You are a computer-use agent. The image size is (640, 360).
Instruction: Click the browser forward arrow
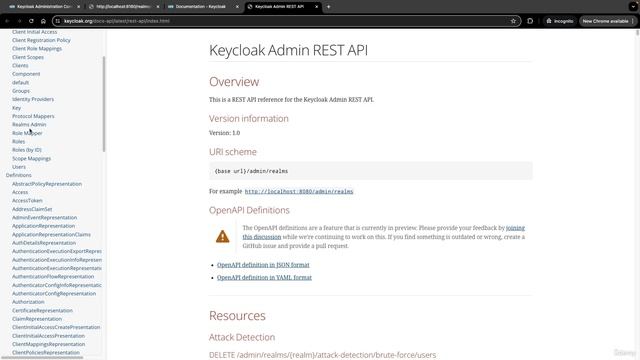19,21
